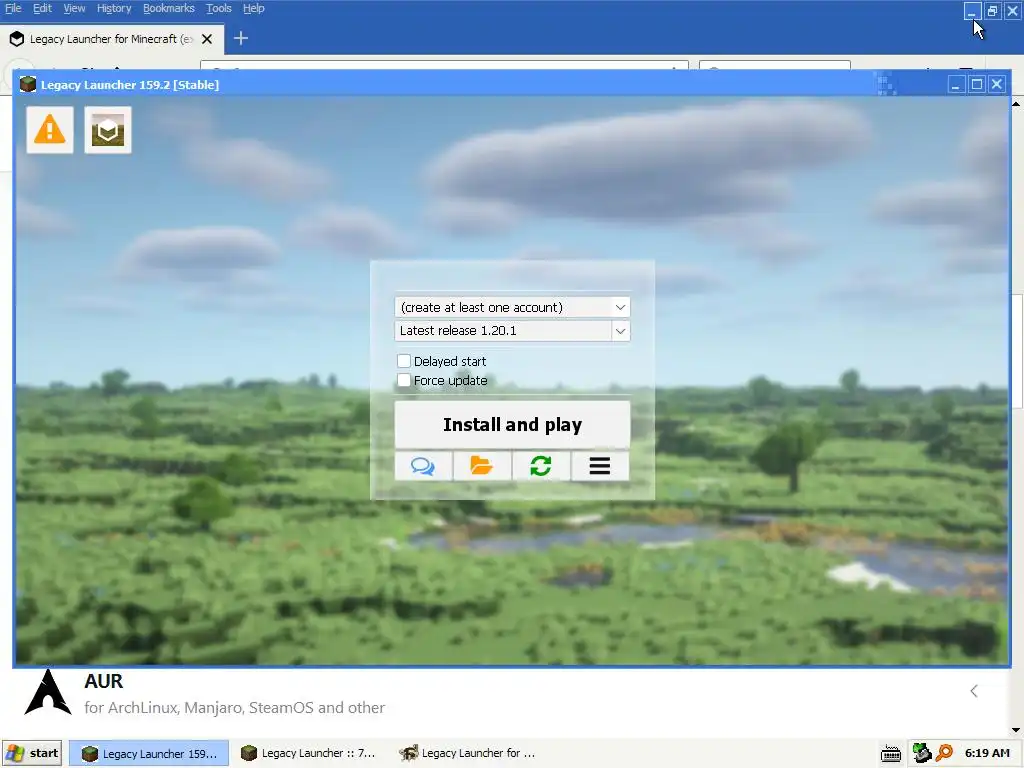The height and width of the screenshot is (768, 1024).
Task: Expand the Latest release 1.20.1 version dropdown
Action: (x=620, y=330)
